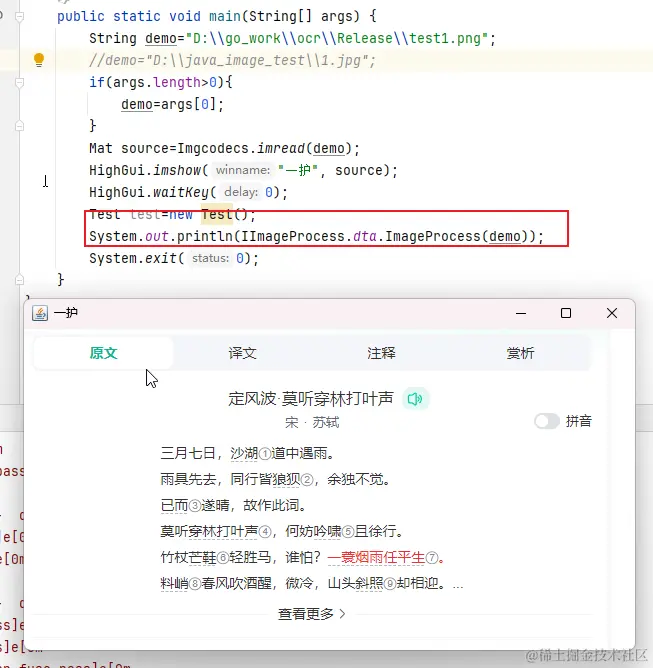Click fold end marker of main method

point(19,280)
